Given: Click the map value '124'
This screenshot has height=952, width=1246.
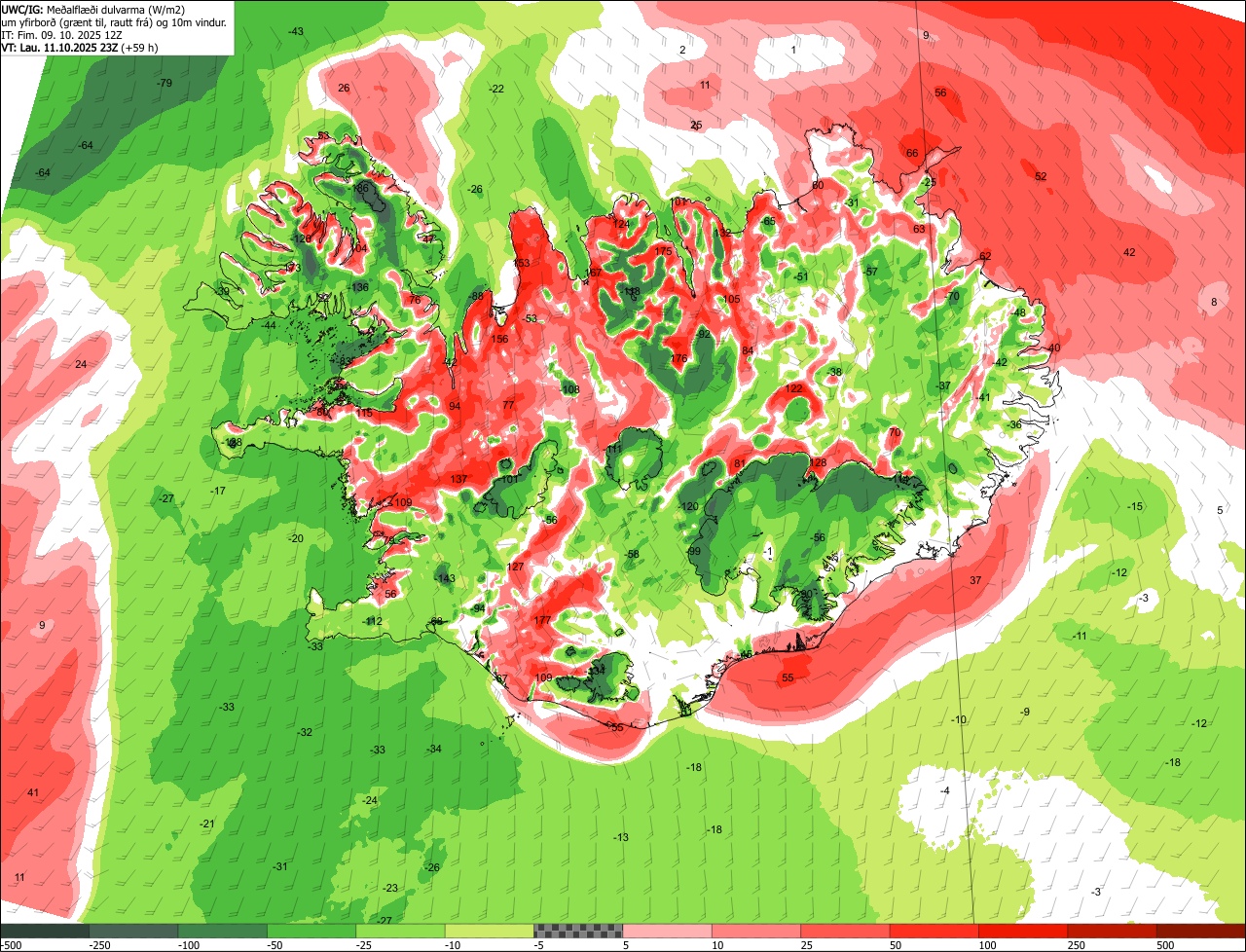Looking at the screenshot, I should pyautogui.click(x=621, y=224).
